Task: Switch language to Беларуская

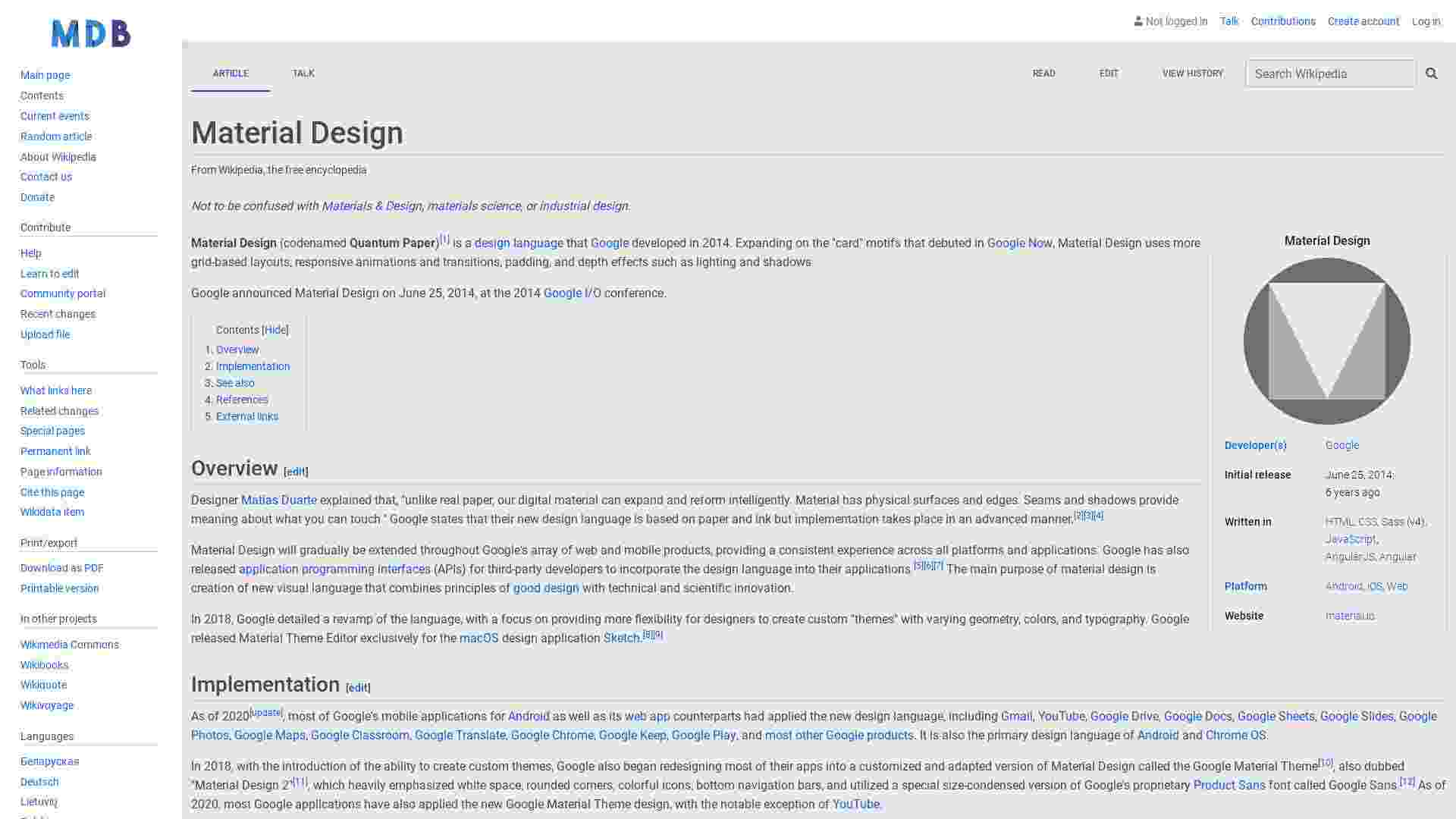Action: coord(49,761)
